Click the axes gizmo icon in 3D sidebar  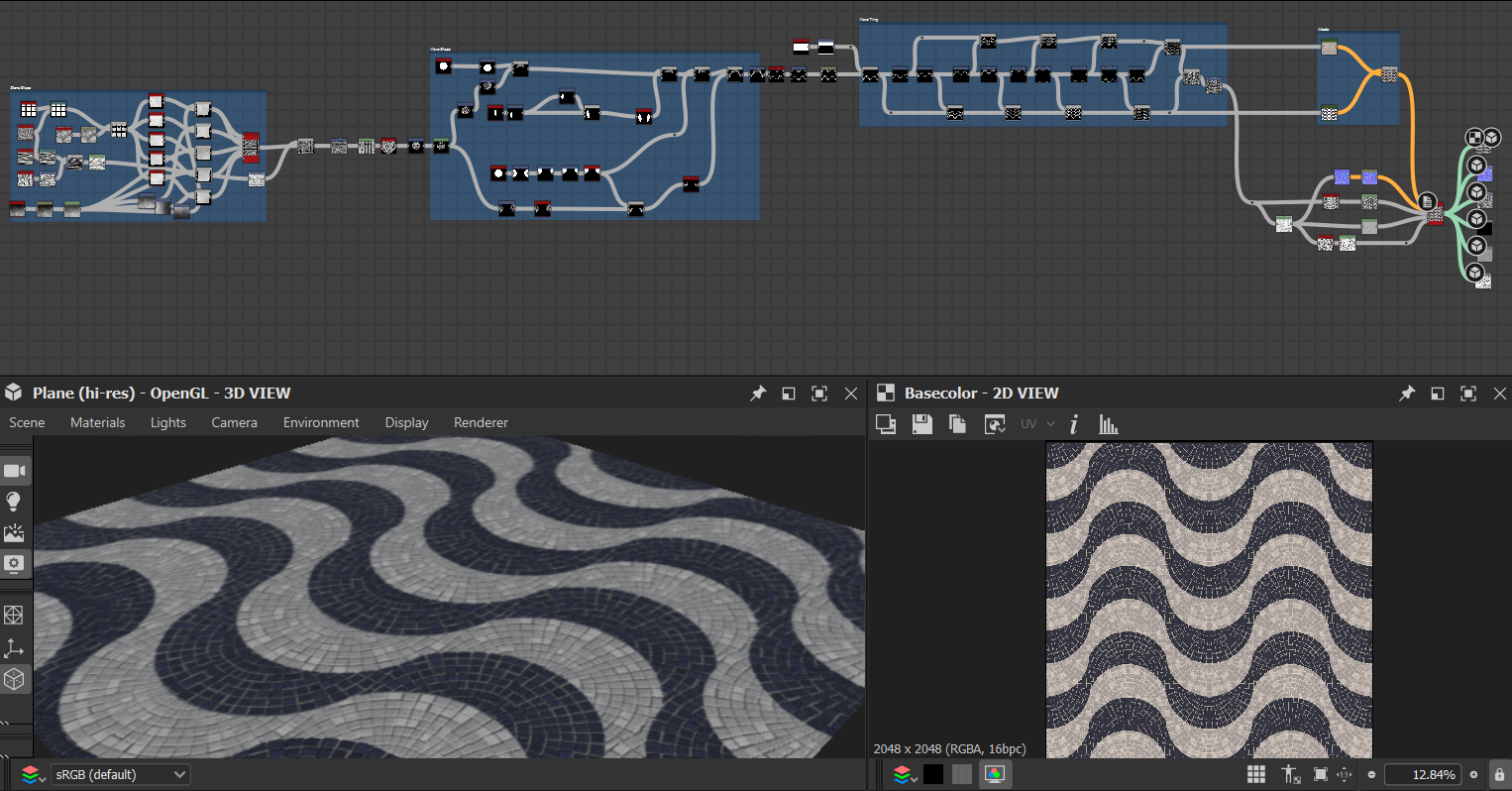click(14, 647)
